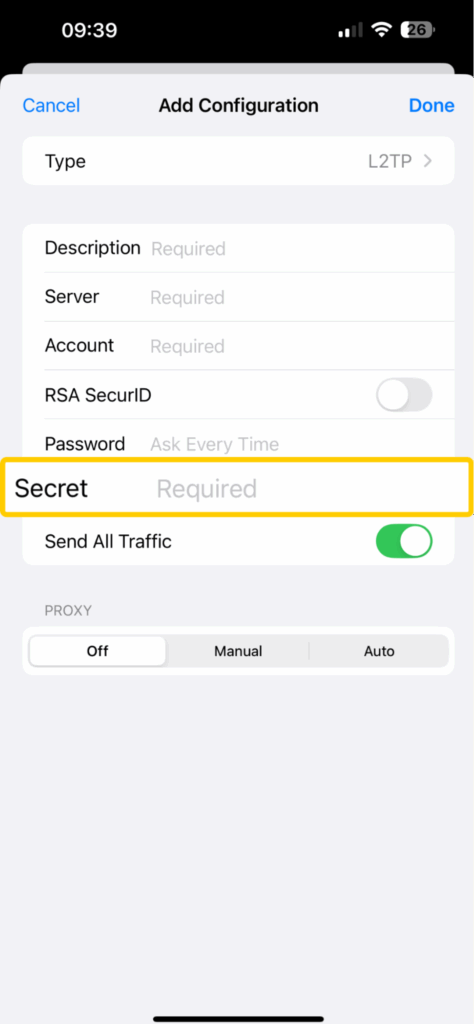The image size is (474, 1024).
Task: Disable the Send All Traffic switch
Action: pos(404,541)
